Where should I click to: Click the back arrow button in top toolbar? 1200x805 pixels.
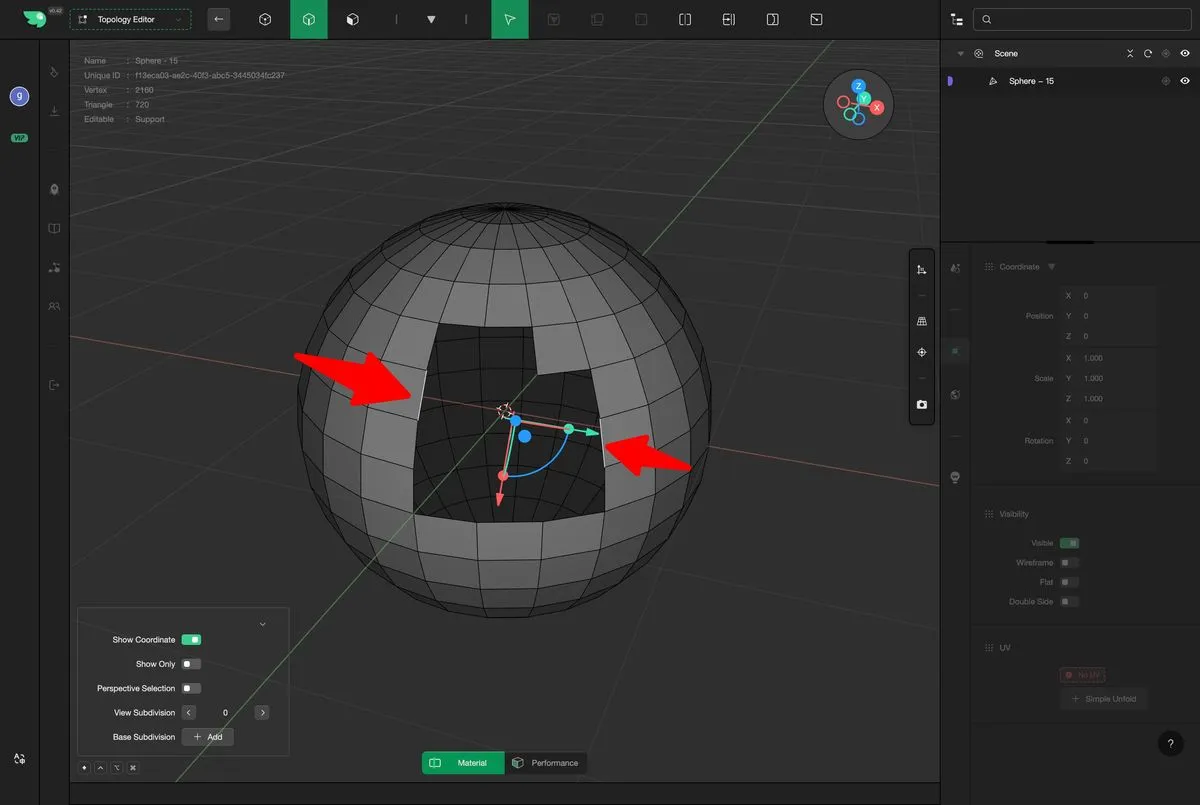pos(218,19)
